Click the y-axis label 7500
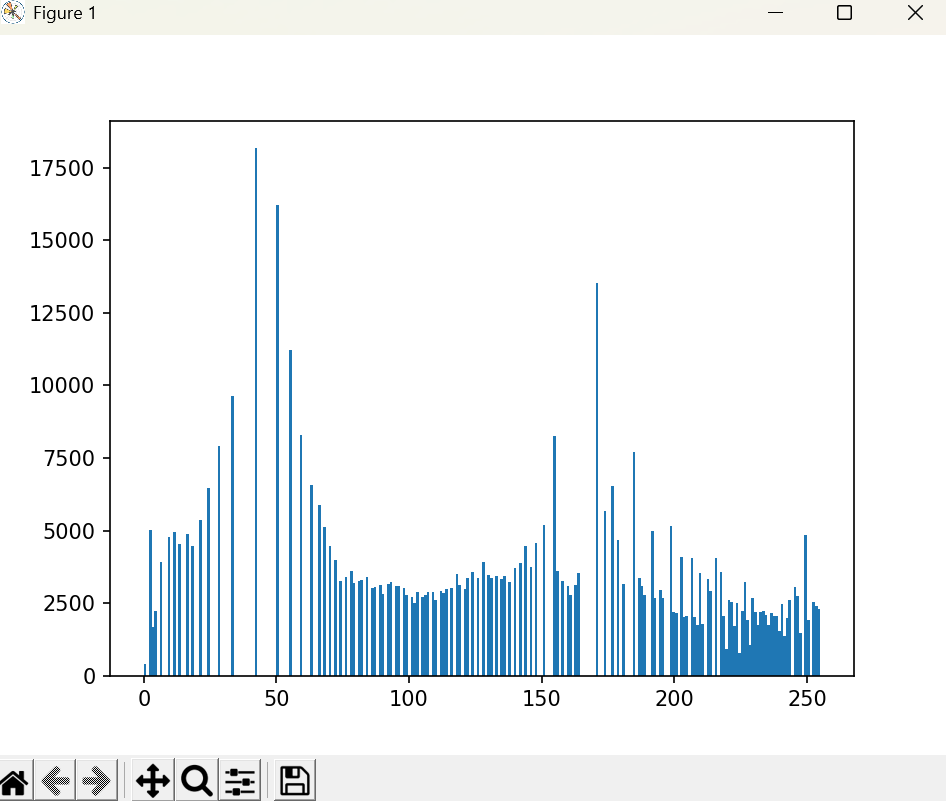Viewport: 946px width, 801px height. click(x=69, y=458)
